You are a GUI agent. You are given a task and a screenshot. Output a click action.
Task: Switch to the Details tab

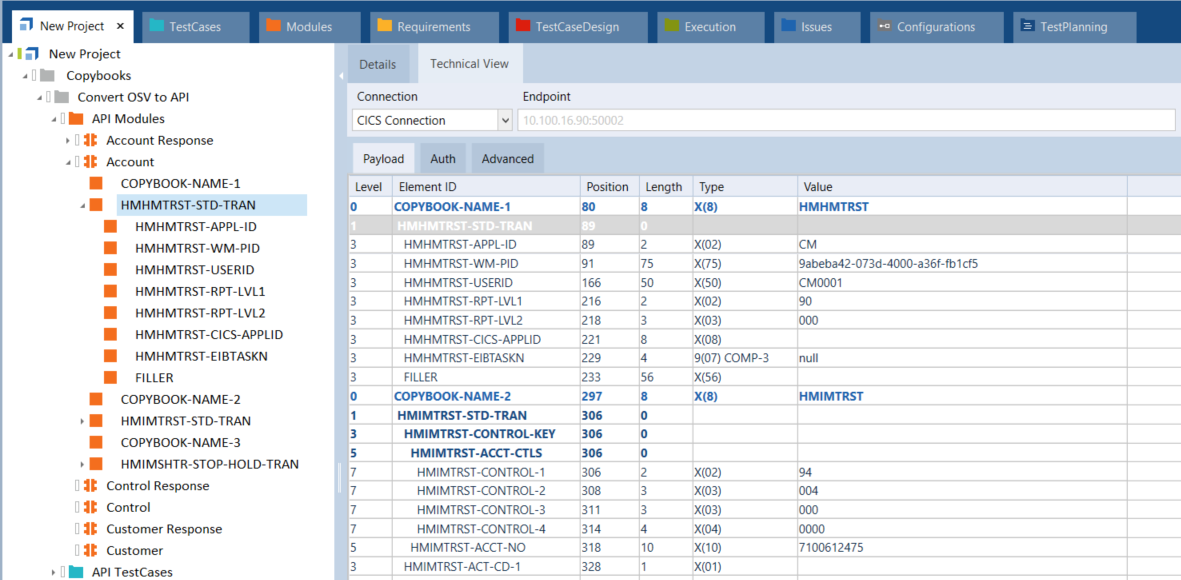pyautogui.click(x=378, y=64)
